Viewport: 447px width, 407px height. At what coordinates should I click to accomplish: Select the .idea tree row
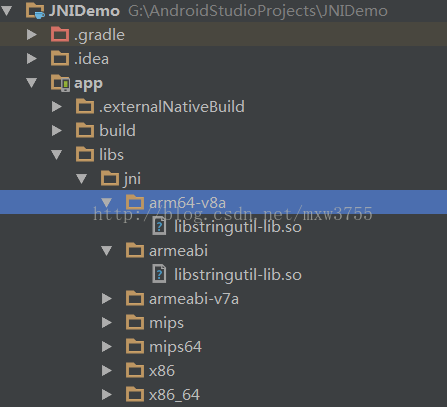(223, 59)
